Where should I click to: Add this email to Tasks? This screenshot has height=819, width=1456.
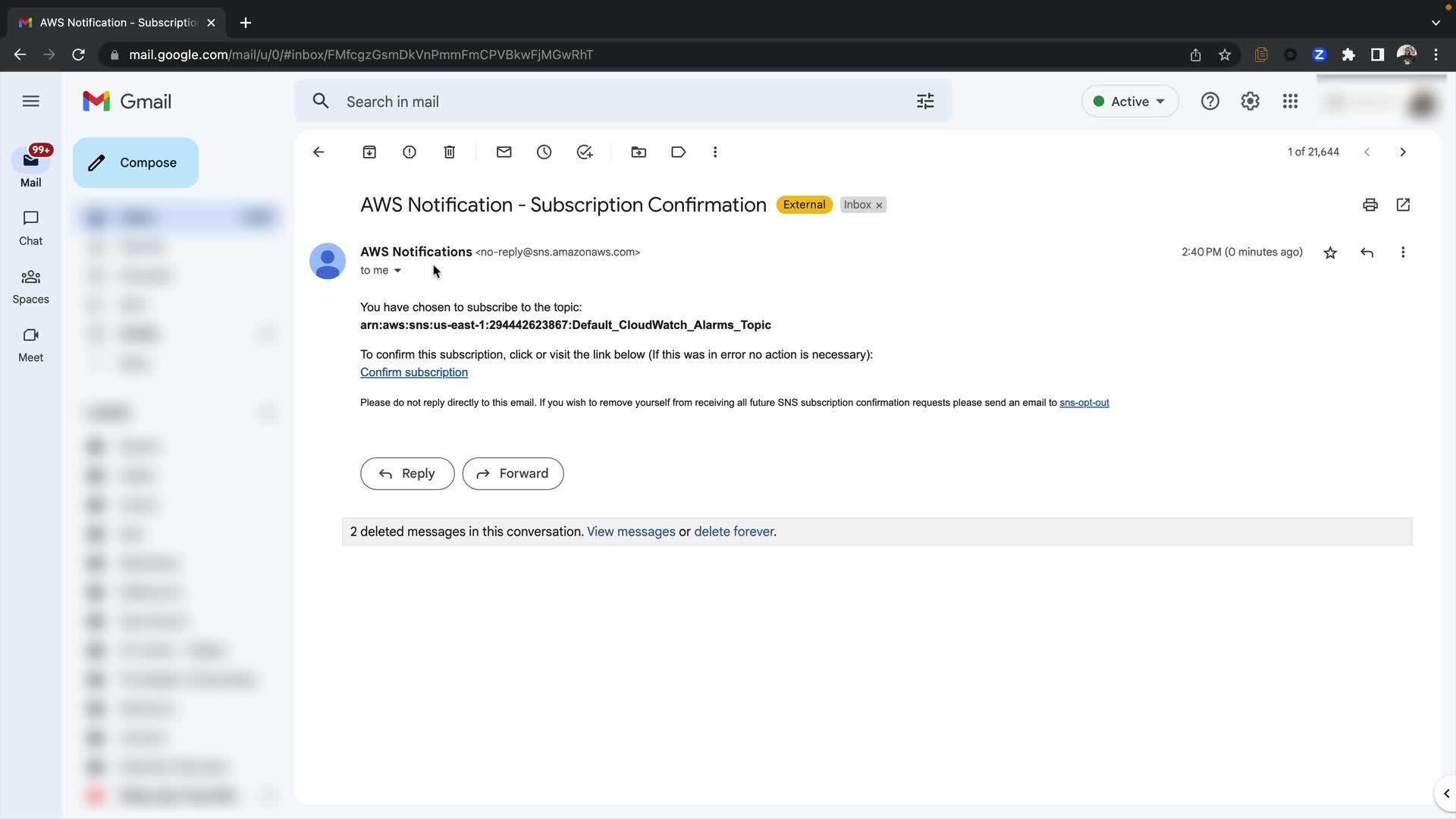click(x=585, y=152)
